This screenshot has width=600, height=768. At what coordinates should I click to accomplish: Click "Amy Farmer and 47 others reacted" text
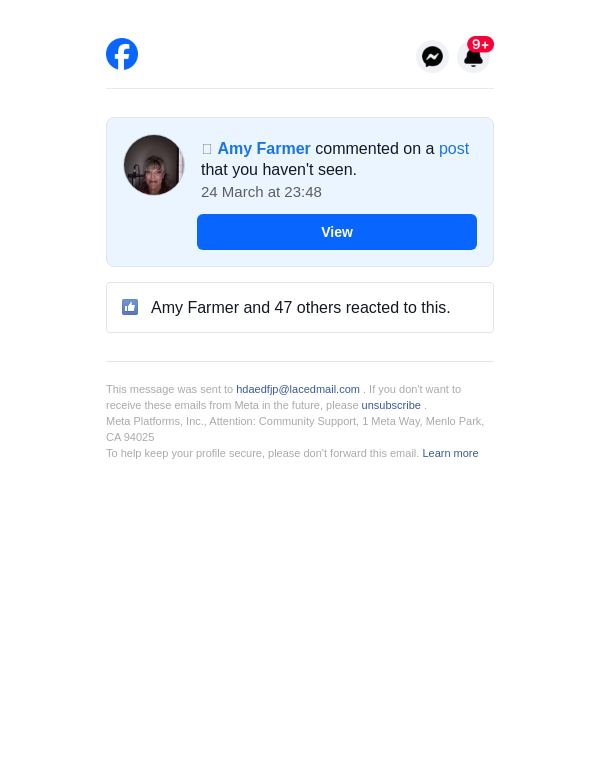[x=301, y=308]
